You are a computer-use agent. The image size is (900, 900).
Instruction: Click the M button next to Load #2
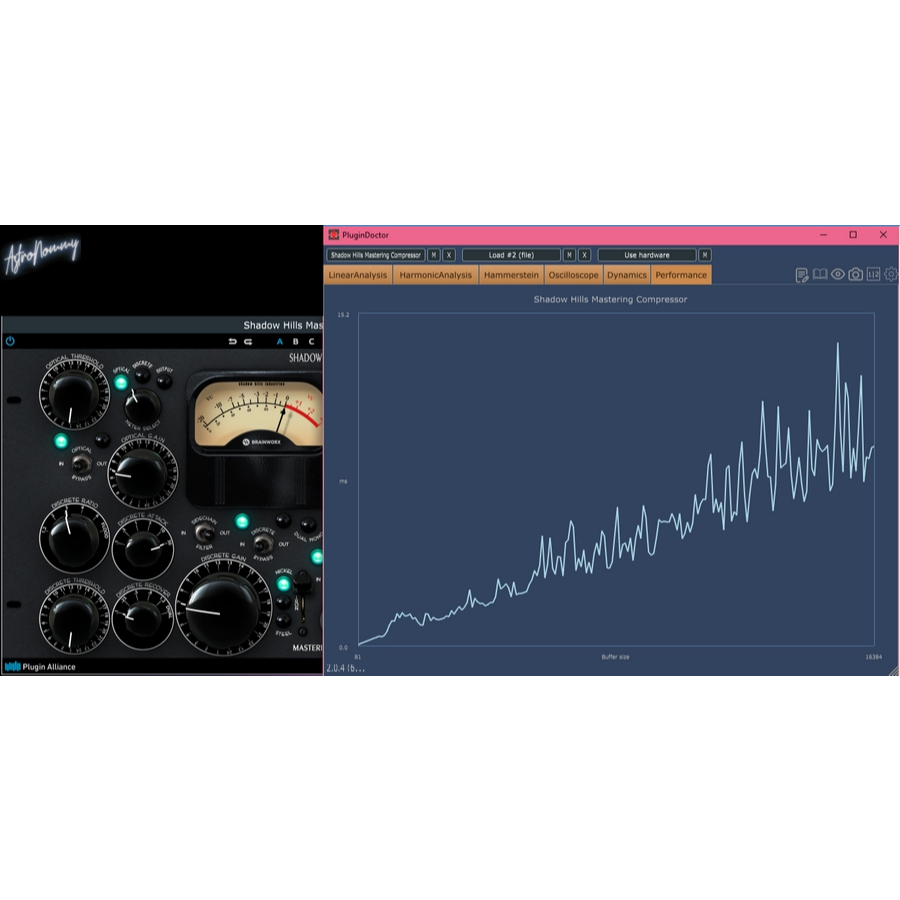(569, 255)
